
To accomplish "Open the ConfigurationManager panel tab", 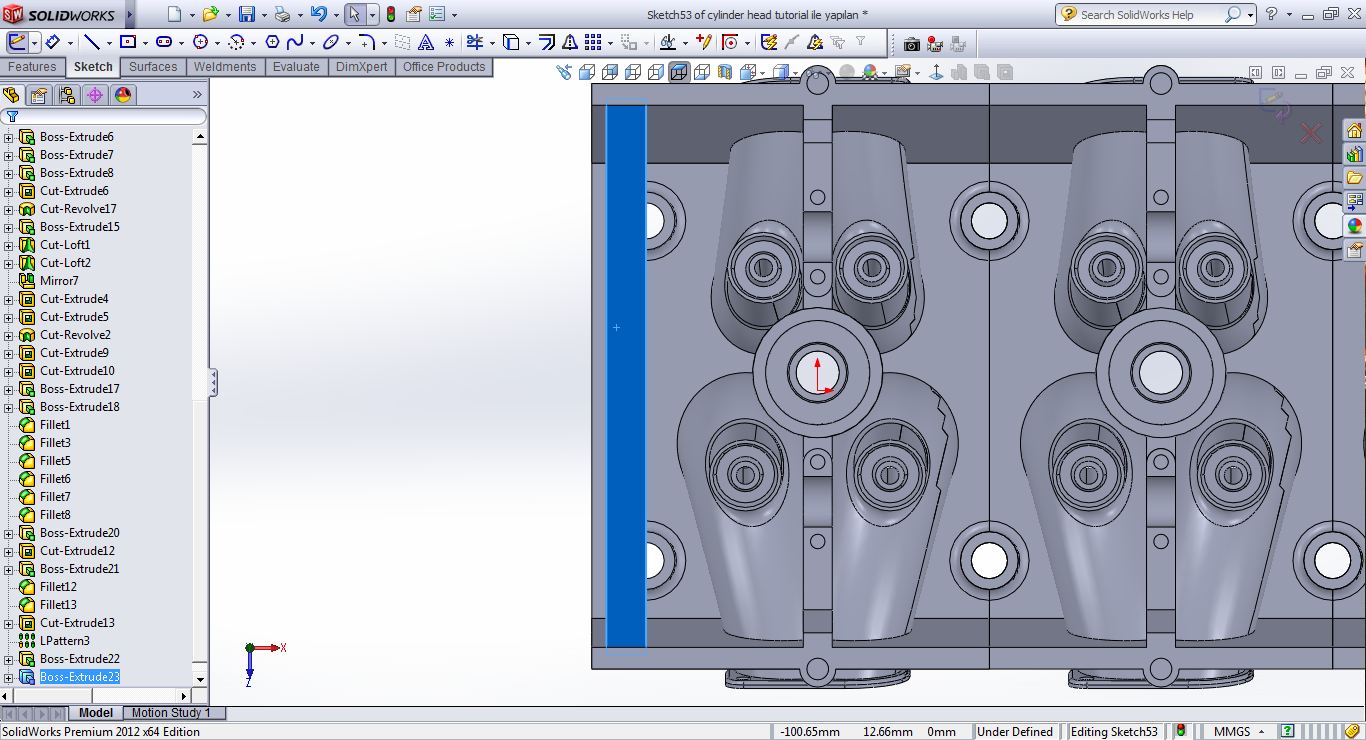I will pyautogui.click(x=67, y=95).
